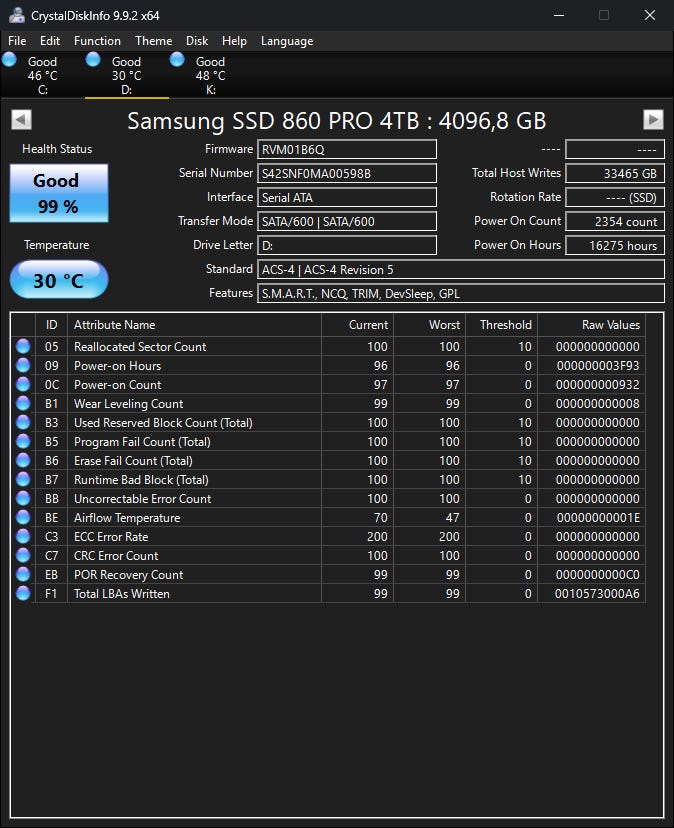
Task: Click status orb of CRC Error Count
Action: point(23,555)
